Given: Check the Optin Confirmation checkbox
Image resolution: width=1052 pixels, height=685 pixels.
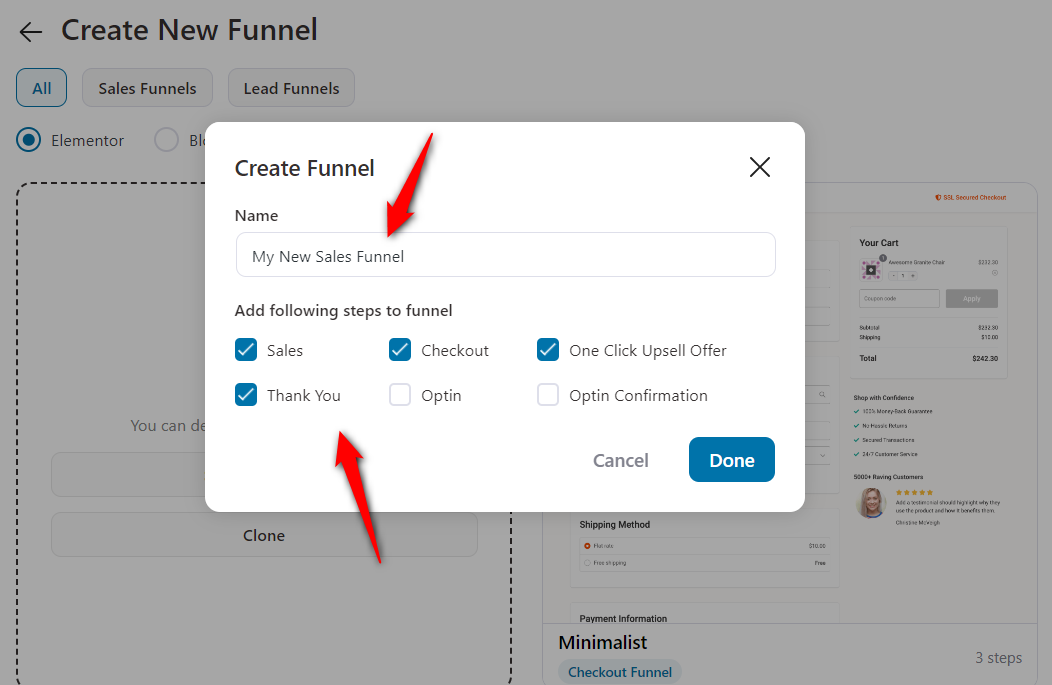Looking at the screenshot, I should [x=548, y=395].
